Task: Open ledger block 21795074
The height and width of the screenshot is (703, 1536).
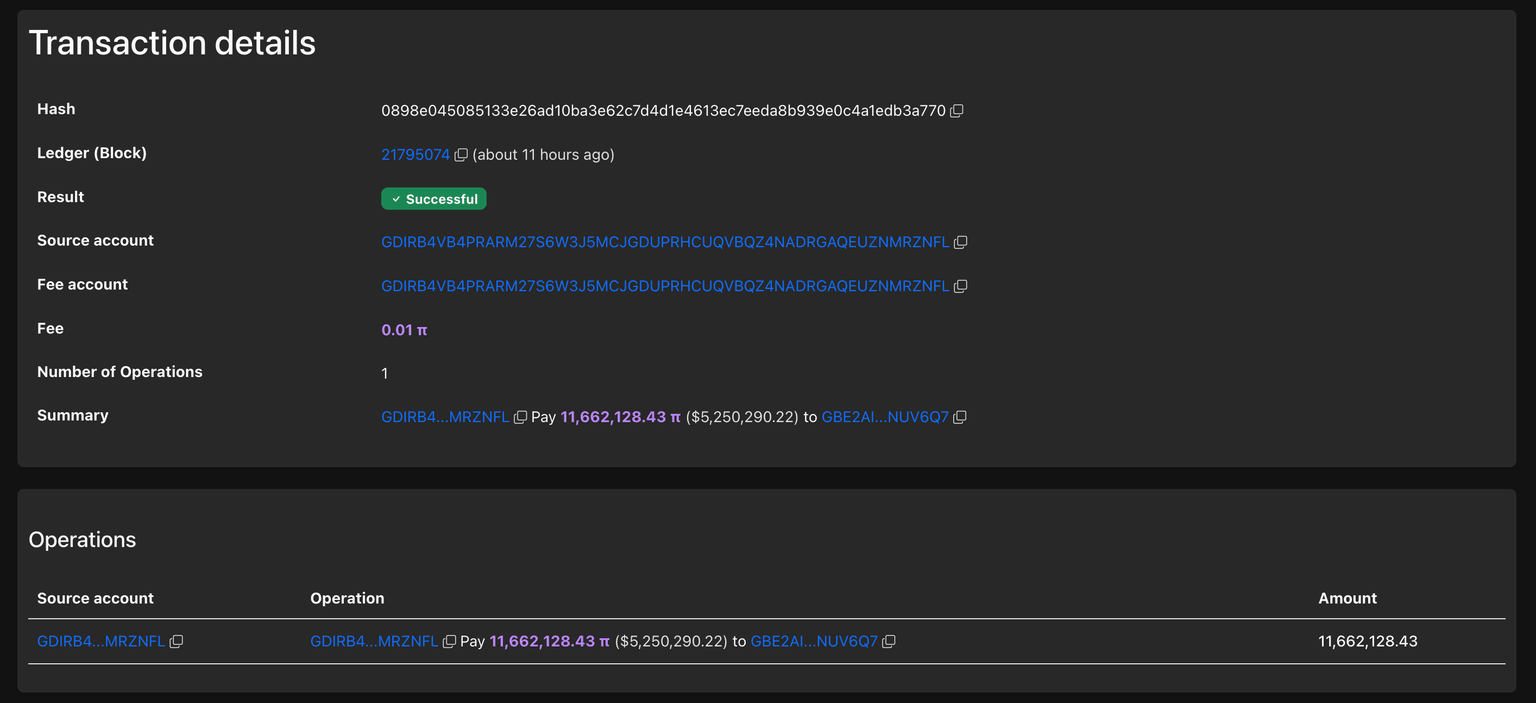Action: pyautogui.click(x=415, y=155)
